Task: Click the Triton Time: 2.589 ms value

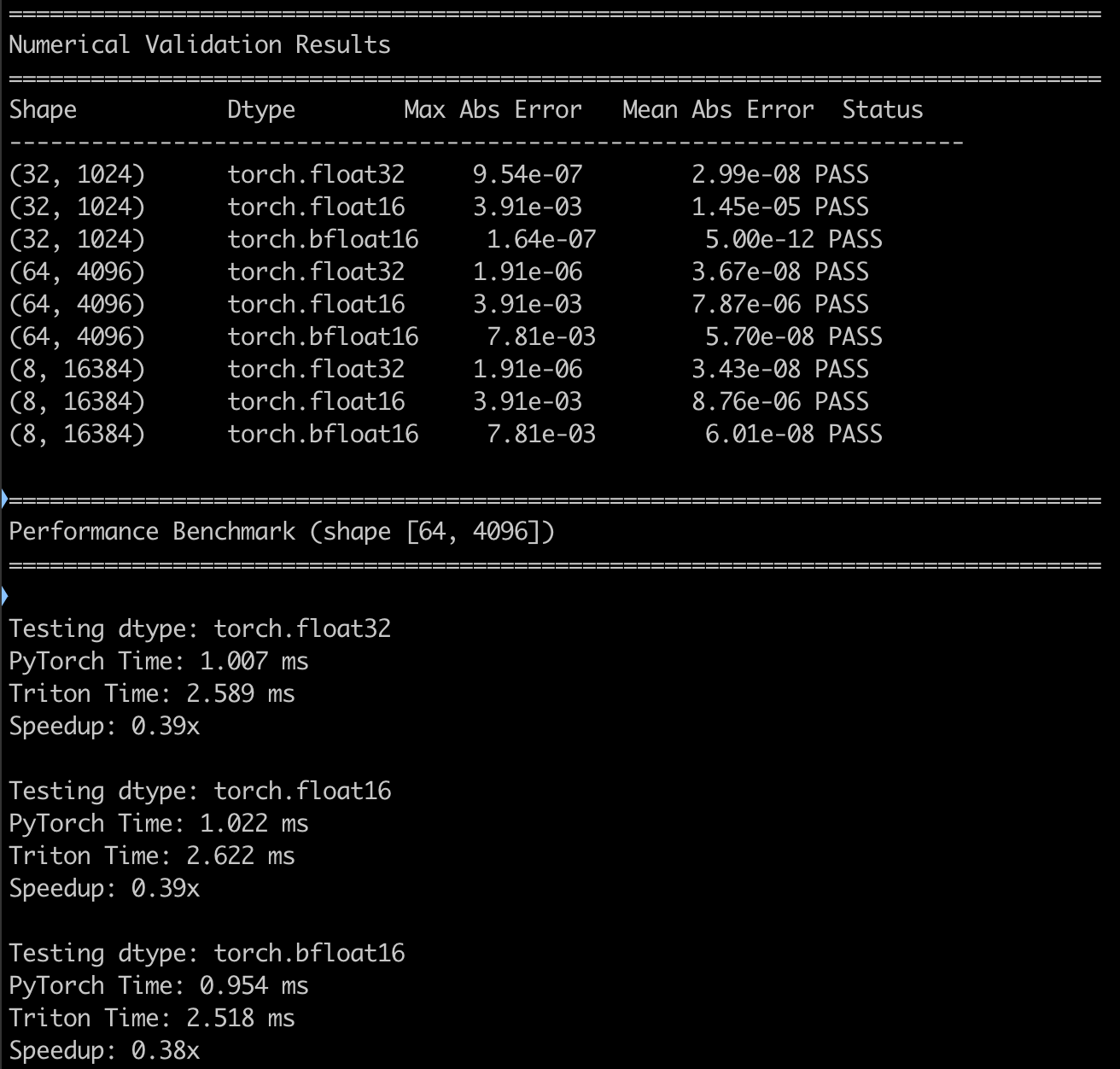Action: pyautogui.click(x=151, y=693)
